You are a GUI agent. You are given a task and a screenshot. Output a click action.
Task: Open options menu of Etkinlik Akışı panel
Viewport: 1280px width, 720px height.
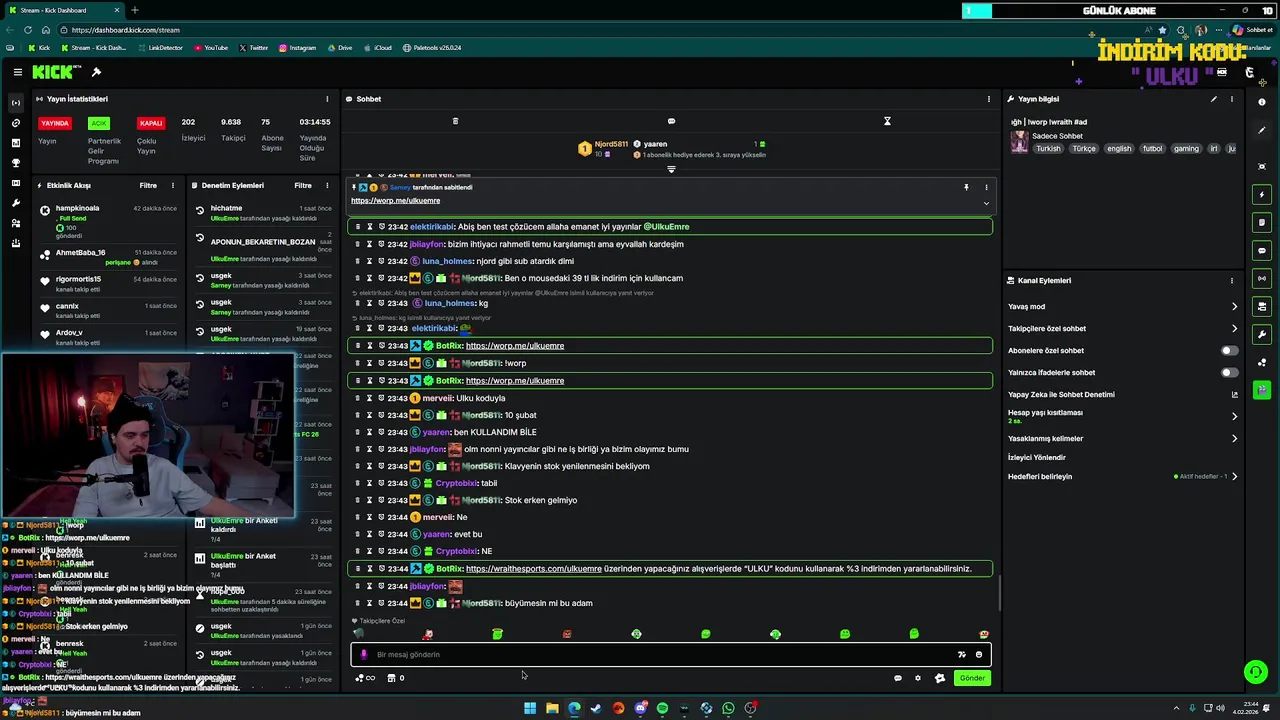(172, 185)
